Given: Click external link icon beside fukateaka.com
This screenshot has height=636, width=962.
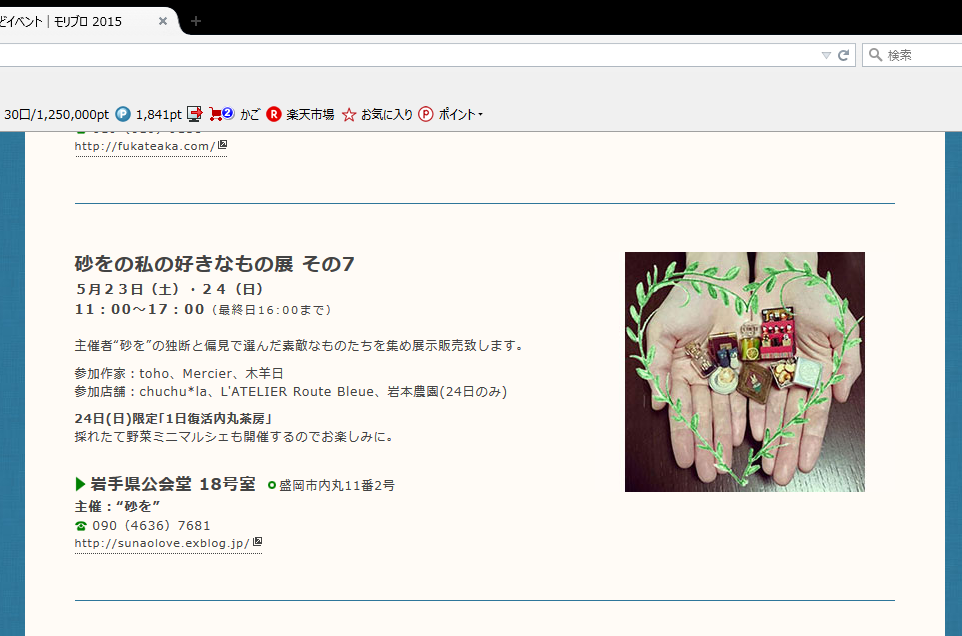Looking at the screenshot, I should tap(223, 145).
